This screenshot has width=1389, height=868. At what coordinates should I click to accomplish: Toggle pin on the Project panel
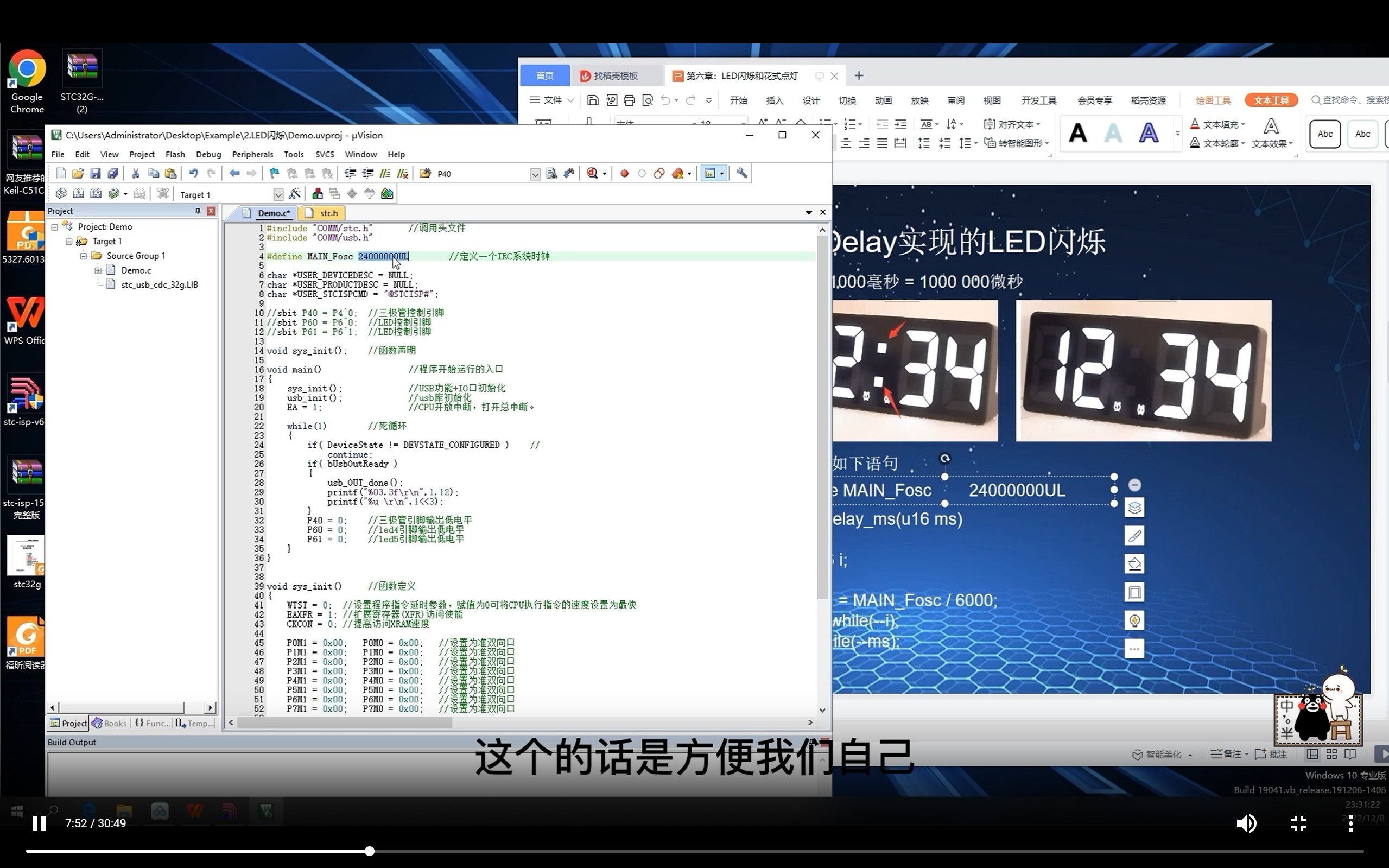click(x=198, y=211)
